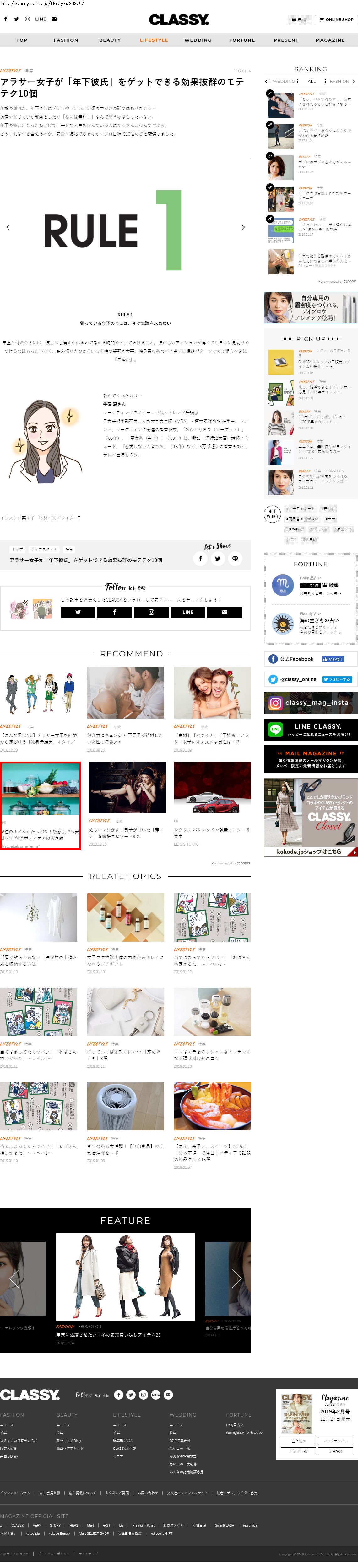Share the article via the round Twitter icon

click(218, 558)
